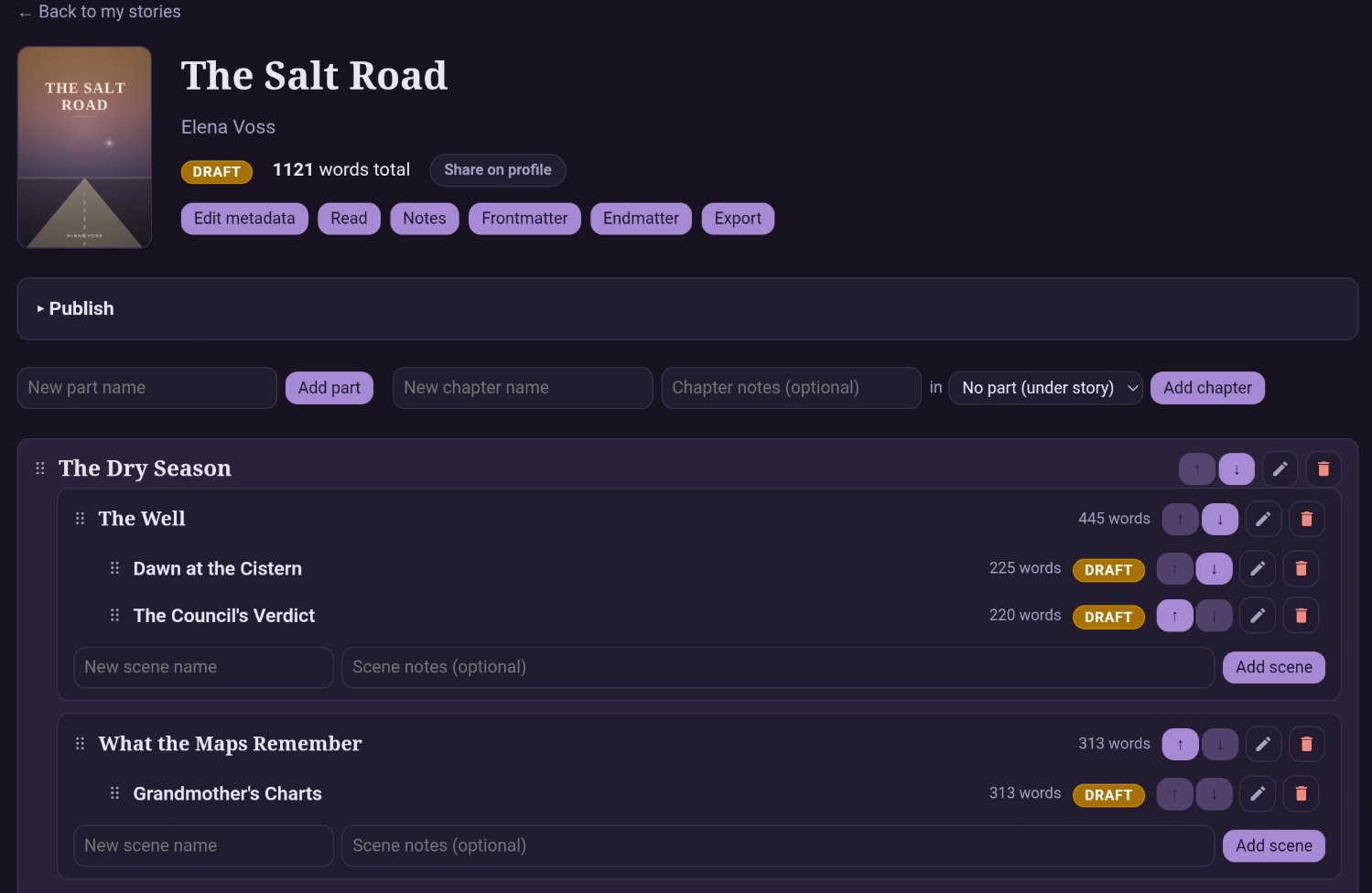
Task: Focus the New part name field
Action: tap(146, 388)
